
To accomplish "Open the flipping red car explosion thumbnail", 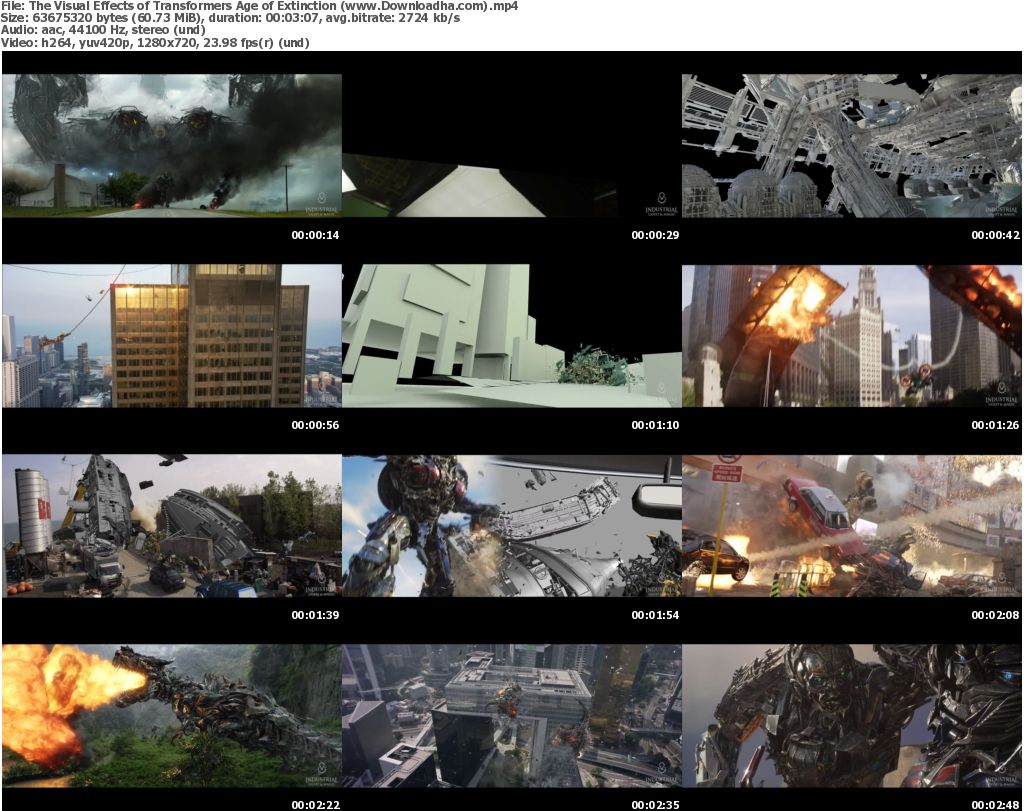I will pyautogui.click(x=852, y=526).
